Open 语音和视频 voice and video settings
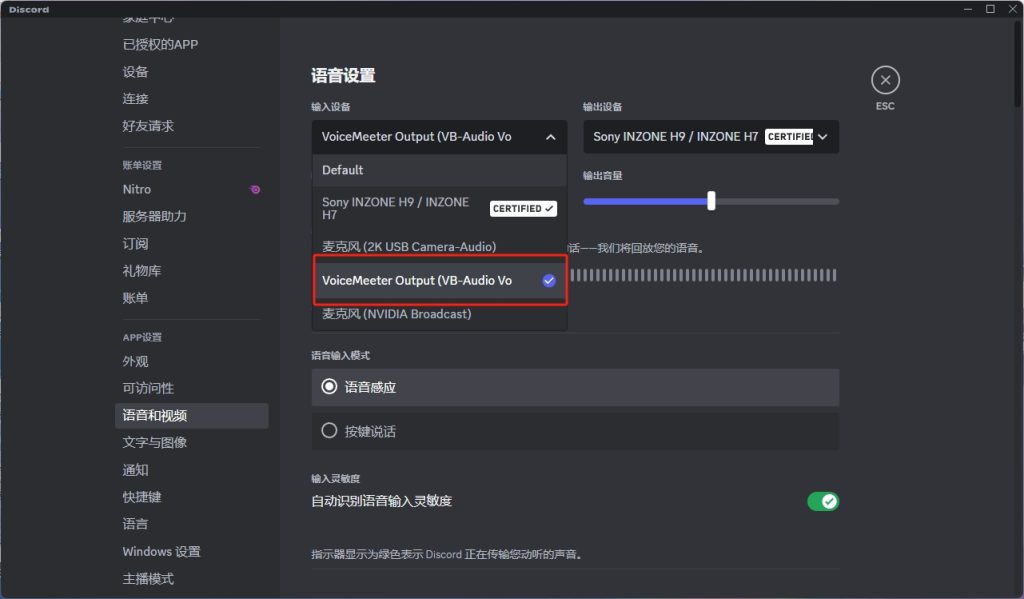1024x599 pixels. (191, 415)
